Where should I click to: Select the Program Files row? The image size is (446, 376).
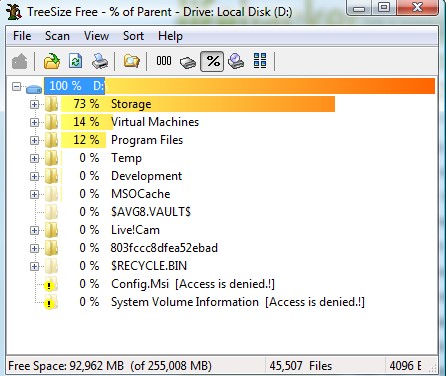tap(122, 140)
